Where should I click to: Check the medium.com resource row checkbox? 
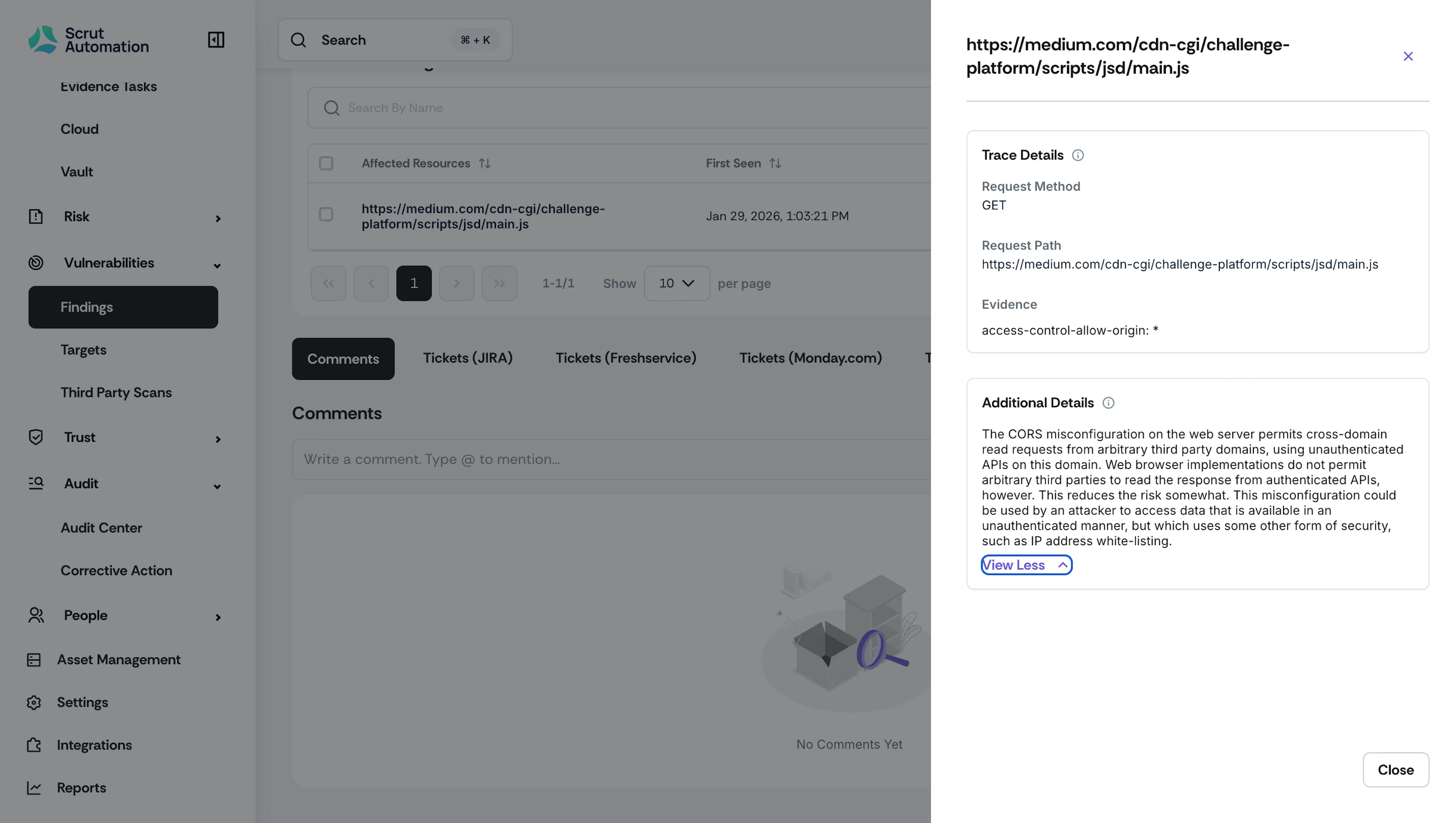(x=326, y=214)
